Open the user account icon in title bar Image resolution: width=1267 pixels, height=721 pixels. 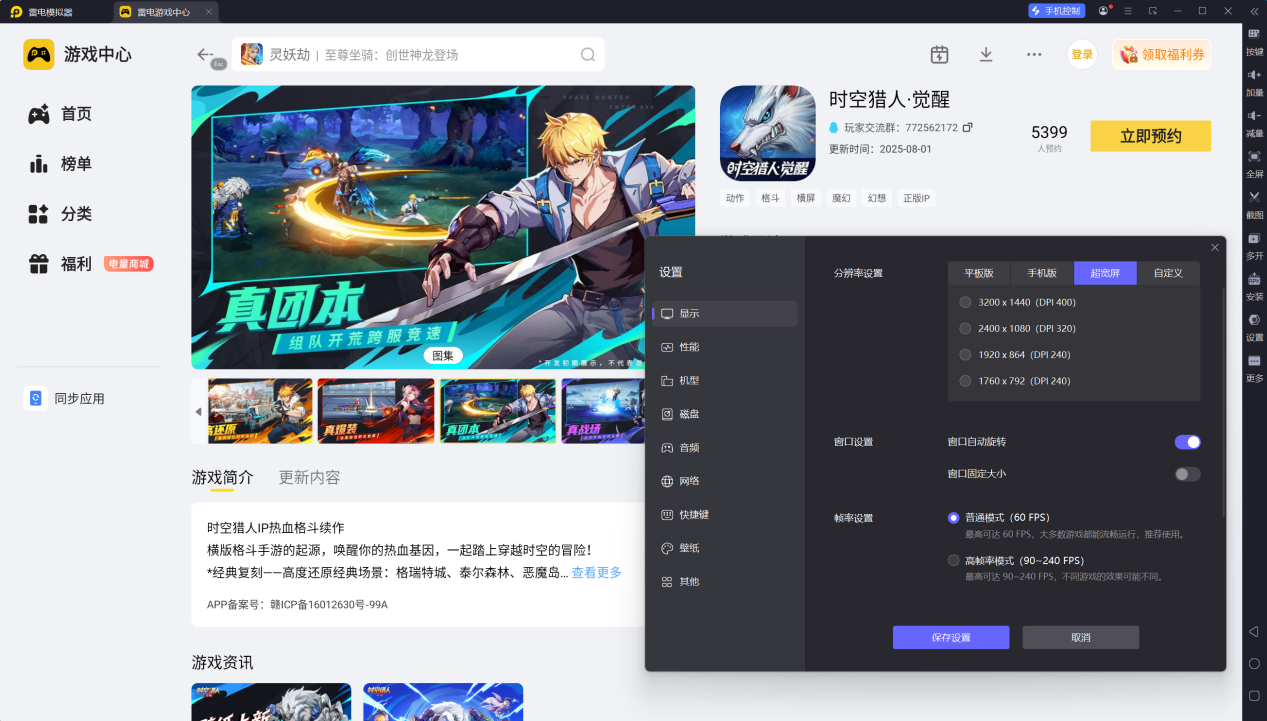point(1103,11)
